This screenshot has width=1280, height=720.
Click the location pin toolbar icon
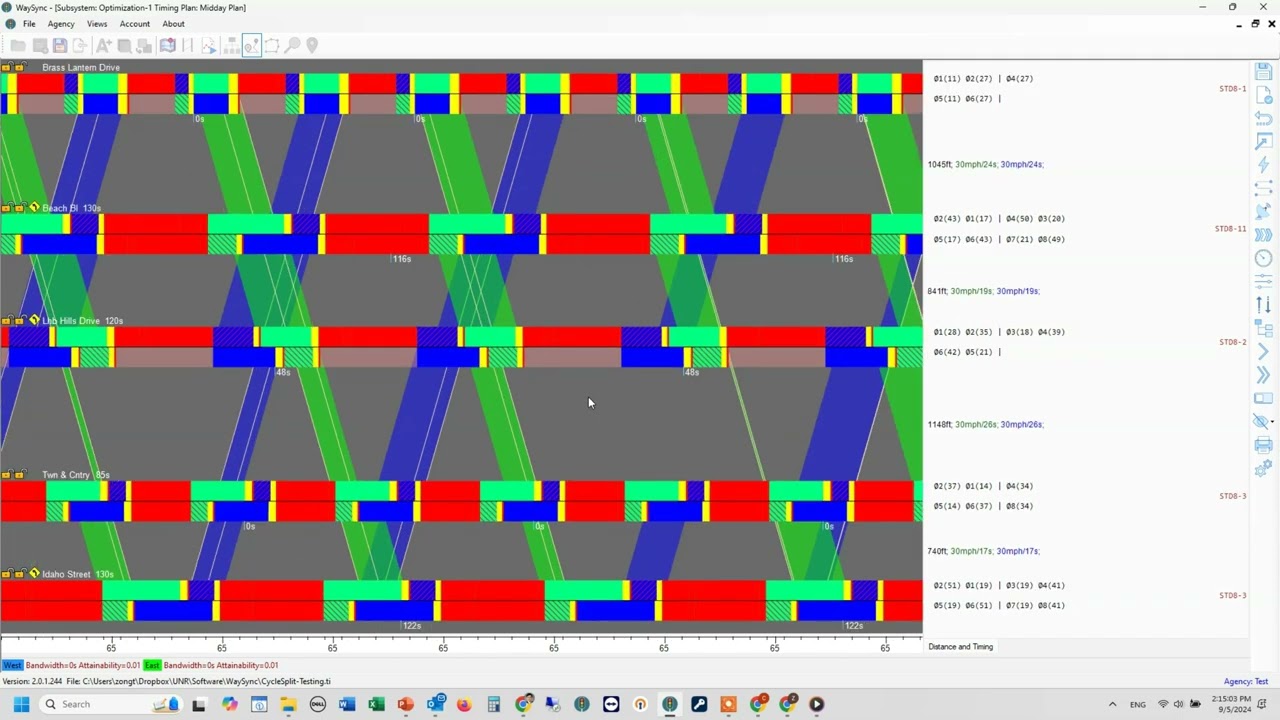312,45
